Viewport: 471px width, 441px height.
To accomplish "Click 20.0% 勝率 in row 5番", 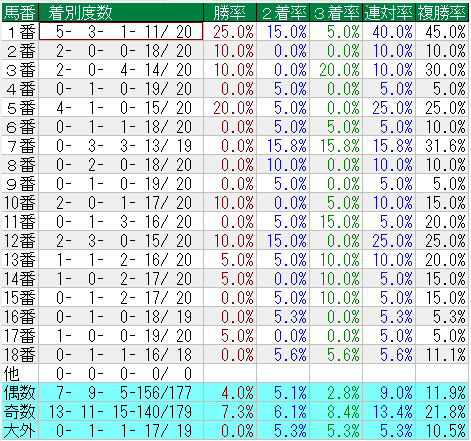I will (230, 108).
